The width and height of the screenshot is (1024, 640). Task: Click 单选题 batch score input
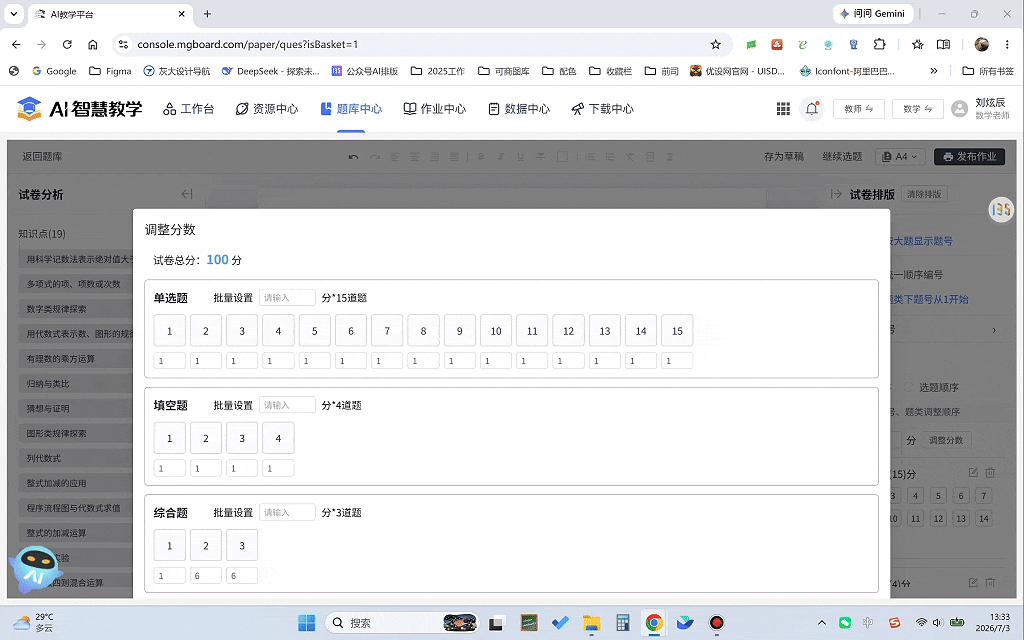point(287,298)
